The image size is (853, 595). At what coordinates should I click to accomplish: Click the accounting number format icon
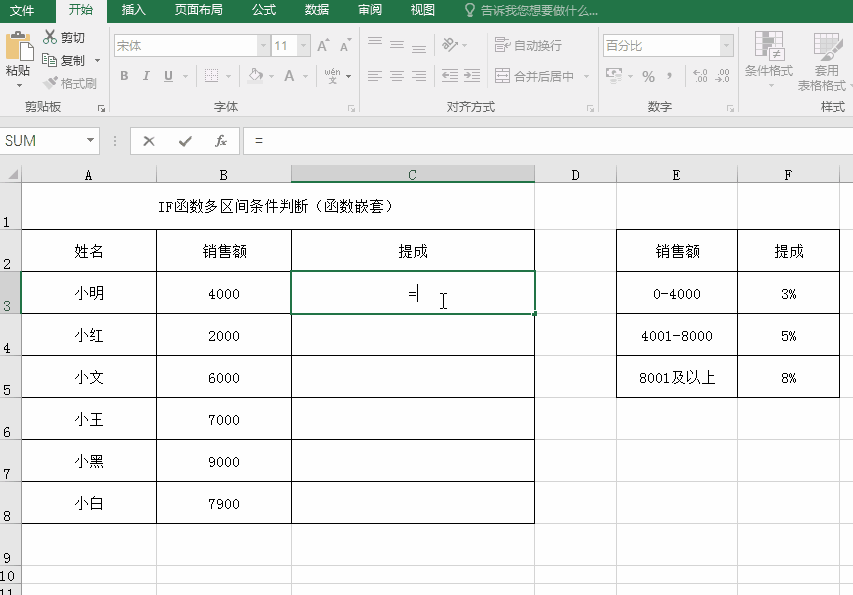pos(614,76)
